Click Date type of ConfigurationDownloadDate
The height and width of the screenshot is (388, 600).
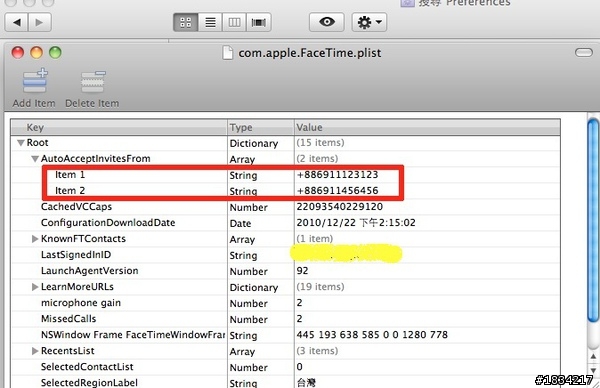(240, 223)
